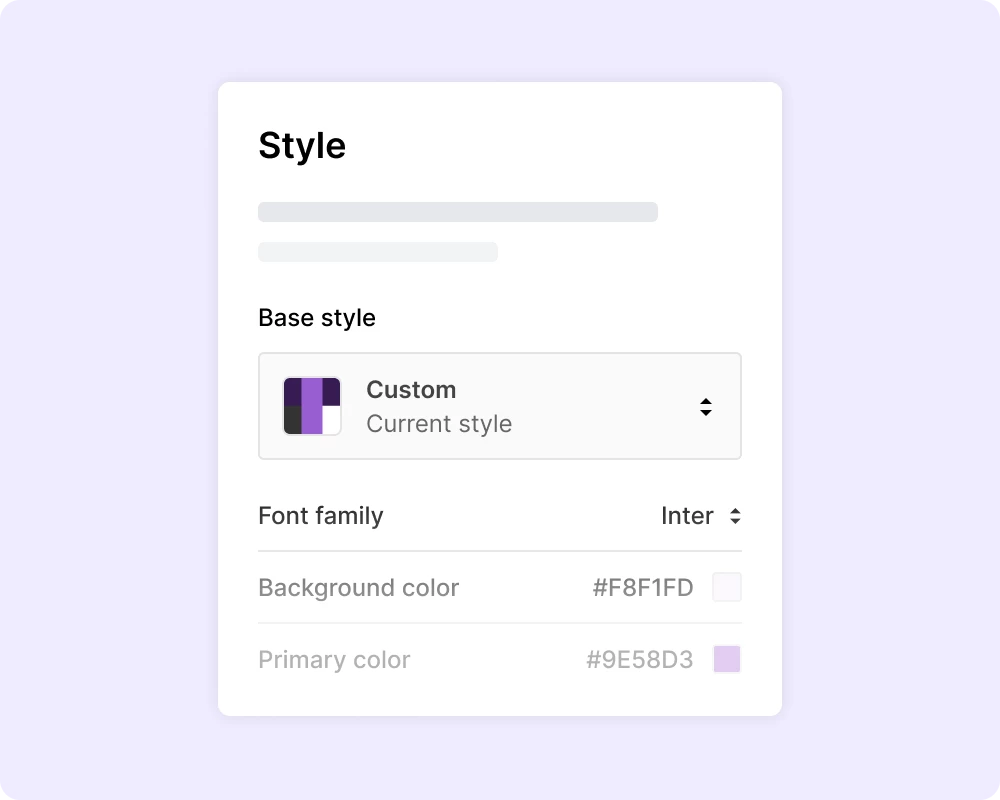The height and width of the screenshot is (800, 1000).
Task: Click the long gray placeholder bar
Action: pyautogui.click(x=458, y=212)
